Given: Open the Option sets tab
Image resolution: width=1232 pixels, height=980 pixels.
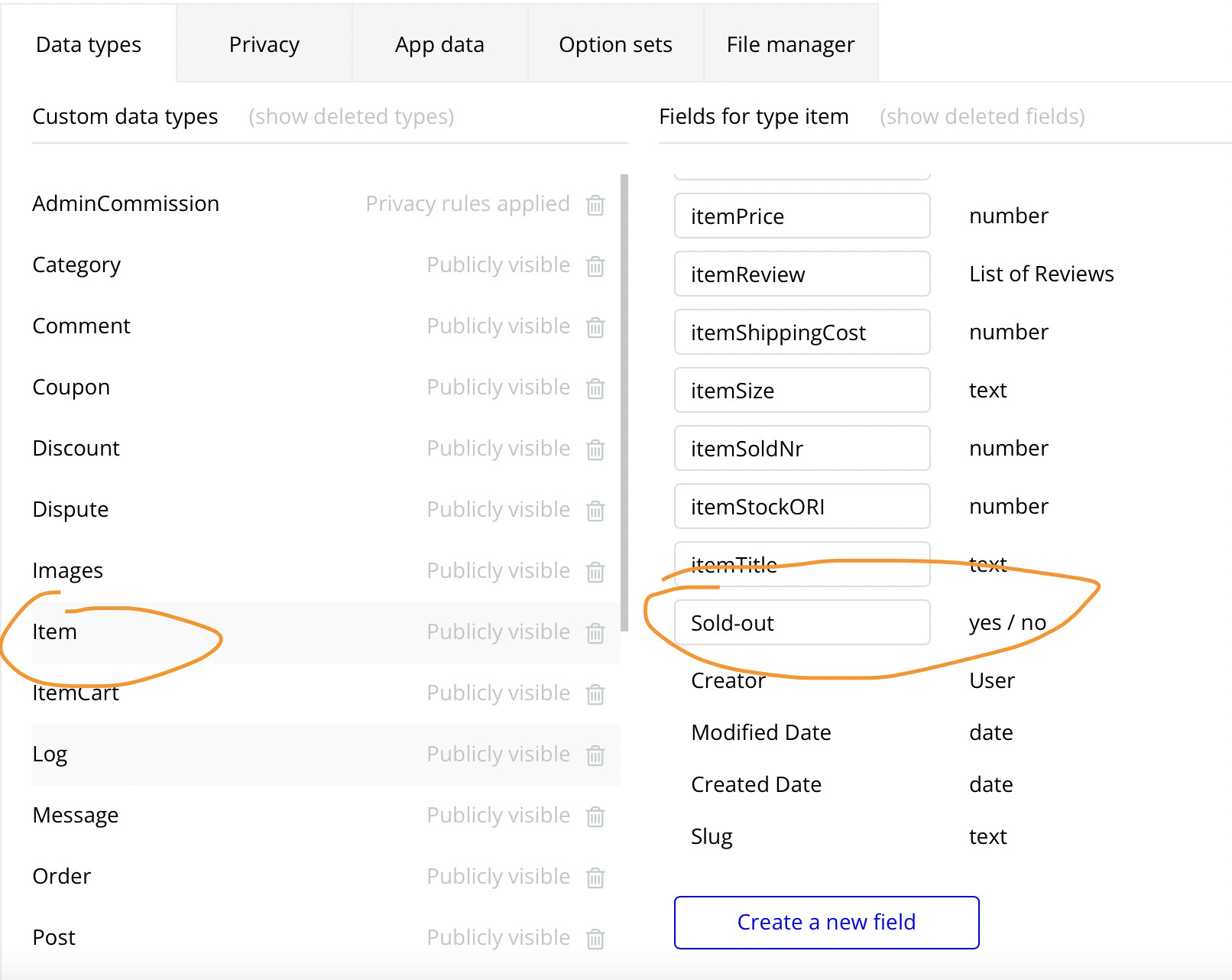Looking at the screenshot, I should coord(615,44).
